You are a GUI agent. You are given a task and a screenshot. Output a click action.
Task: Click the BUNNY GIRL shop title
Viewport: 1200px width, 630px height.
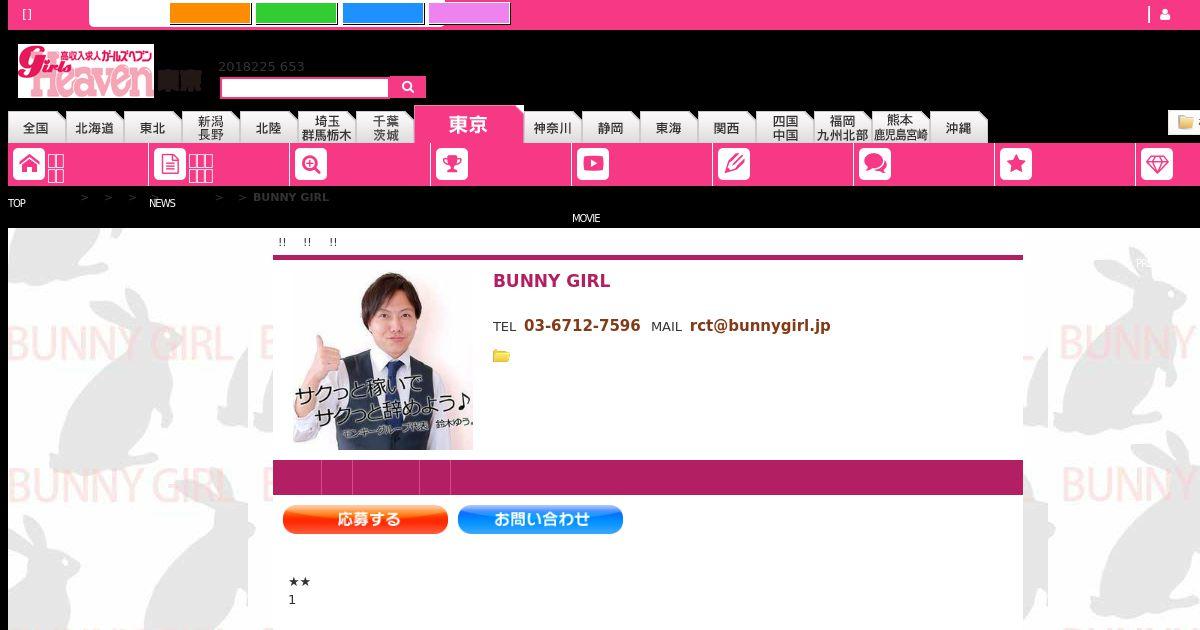point(551,281)
